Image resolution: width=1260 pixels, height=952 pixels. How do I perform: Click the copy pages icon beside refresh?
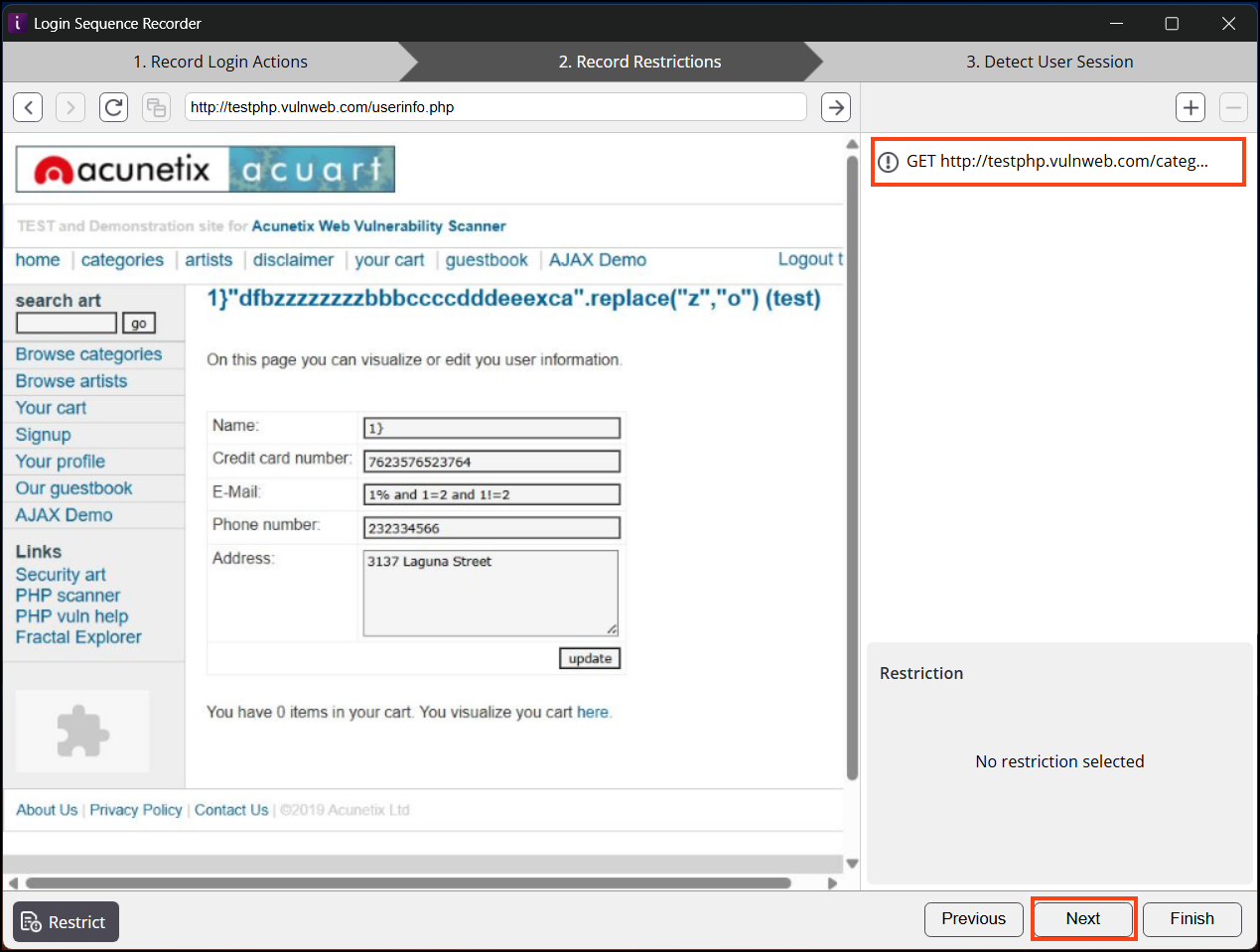(156, 107)
